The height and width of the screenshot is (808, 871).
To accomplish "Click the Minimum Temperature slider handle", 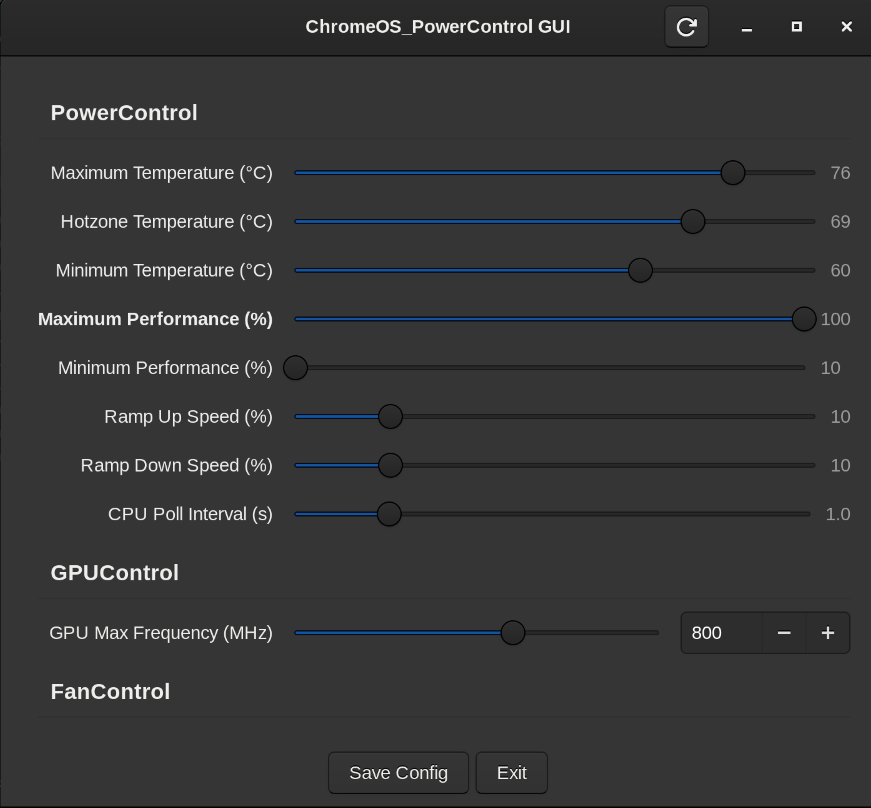I will coord(640,270).
